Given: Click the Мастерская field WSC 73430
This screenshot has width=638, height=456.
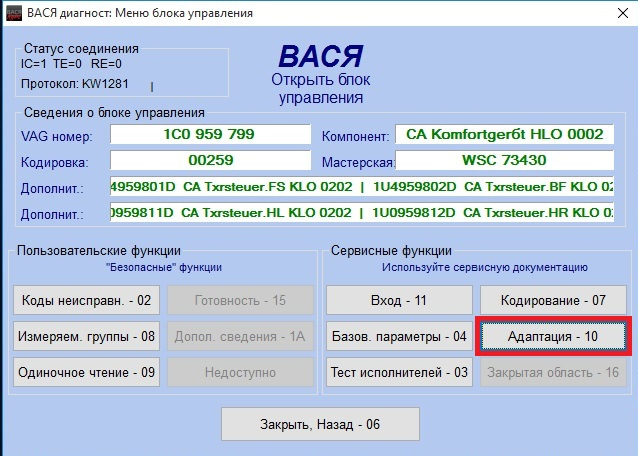Looking at the screenshot, I should [505, 160].
